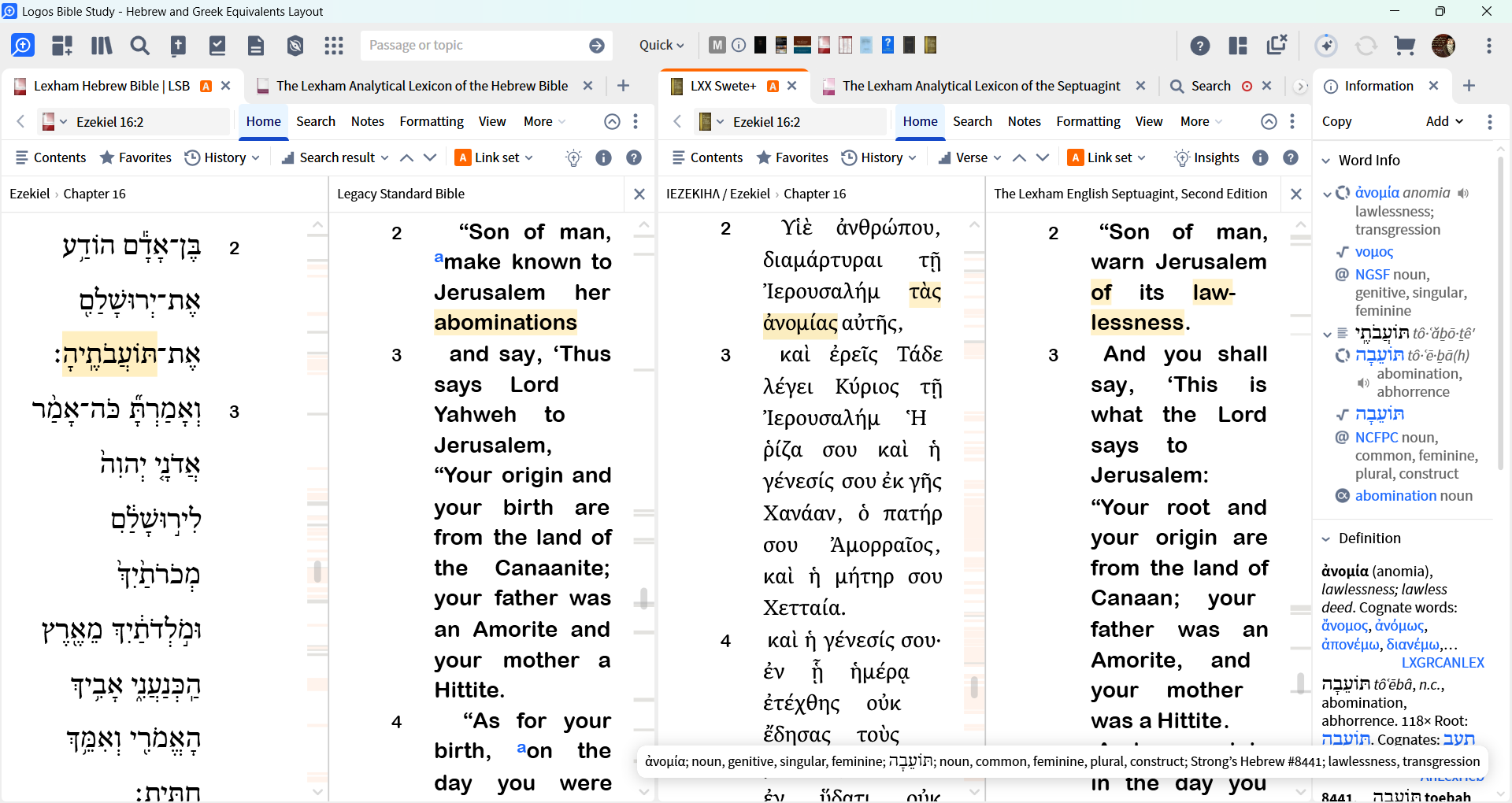
Task: Open the Search result dropdown
Action: pyautogui.click(x=335, y=157)
